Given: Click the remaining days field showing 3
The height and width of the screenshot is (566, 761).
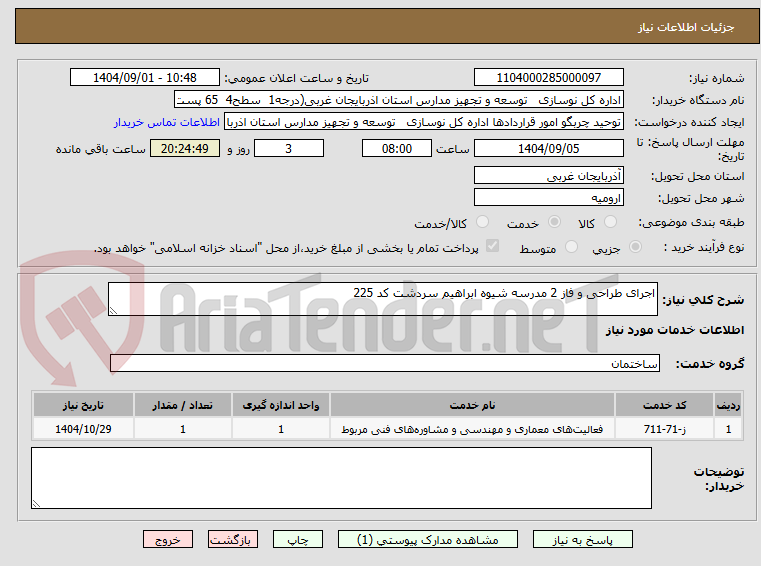Looking at the screenshot, I should 289,149.
